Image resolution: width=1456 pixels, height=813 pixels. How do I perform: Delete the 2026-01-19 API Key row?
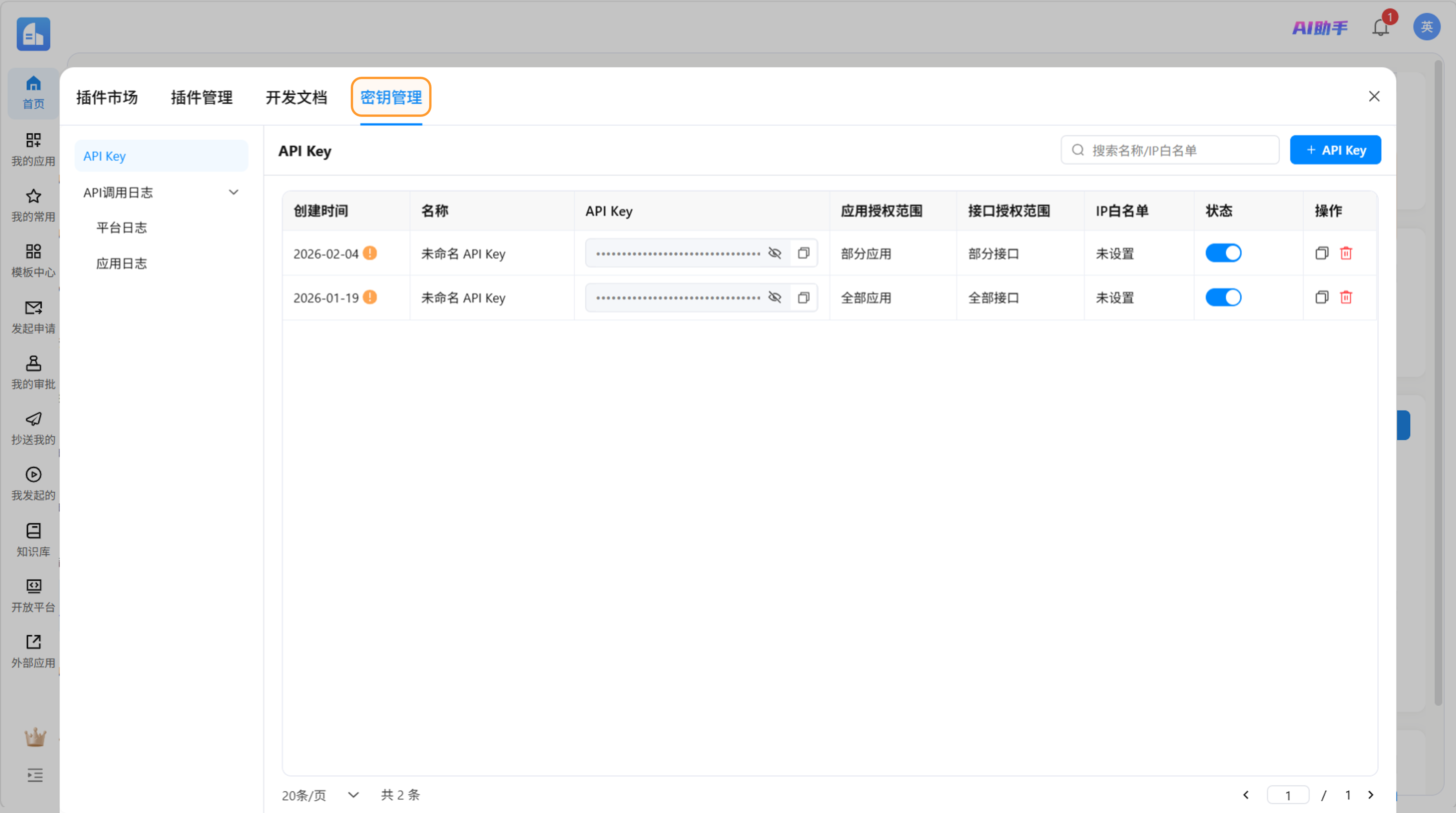coord(1346,297)
